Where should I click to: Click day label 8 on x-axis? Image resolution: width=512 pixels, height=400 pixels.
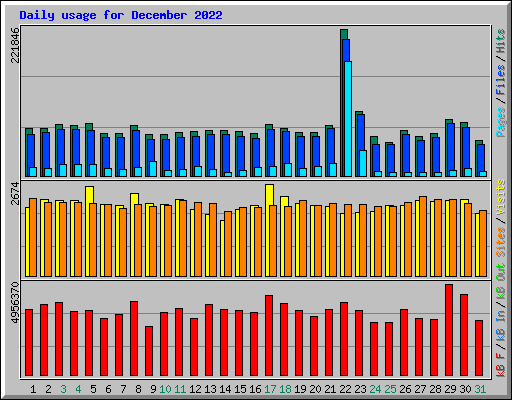138,389
